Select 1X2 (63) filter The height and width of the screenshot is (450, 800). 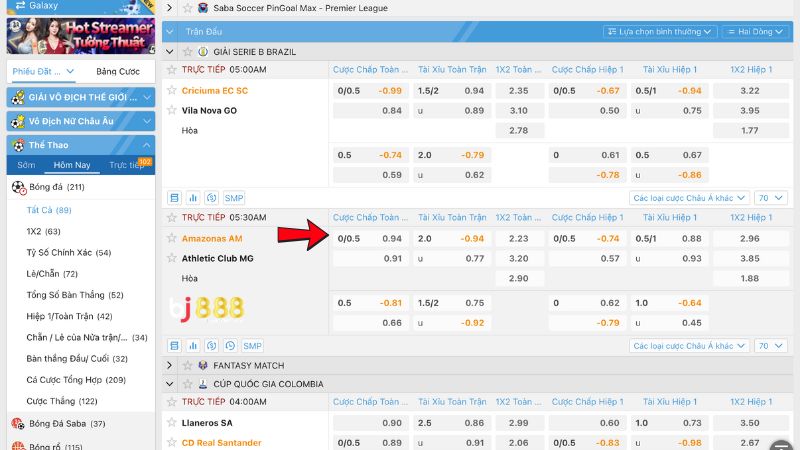click(x=43, y=231)
